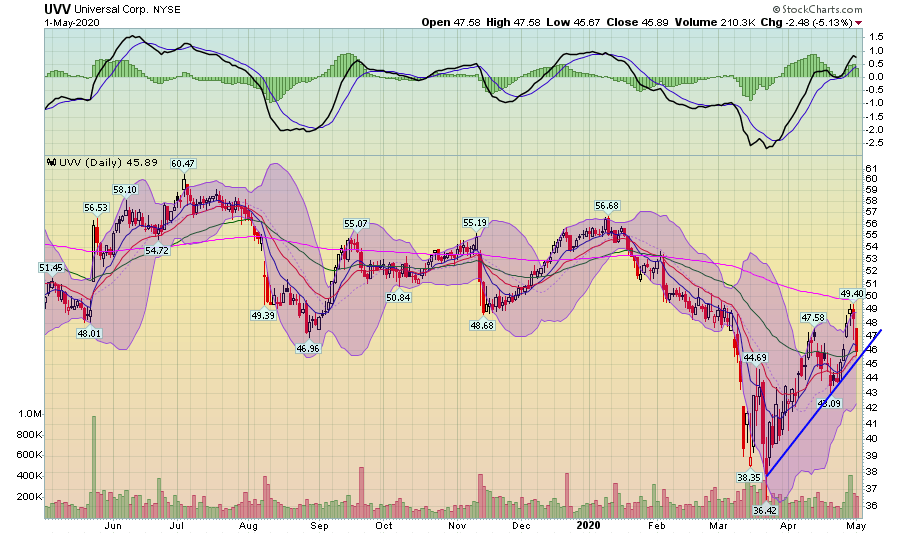Click the 44.69 price label
Viewport: 900px width, 534px height.
(x=755, y=357)
